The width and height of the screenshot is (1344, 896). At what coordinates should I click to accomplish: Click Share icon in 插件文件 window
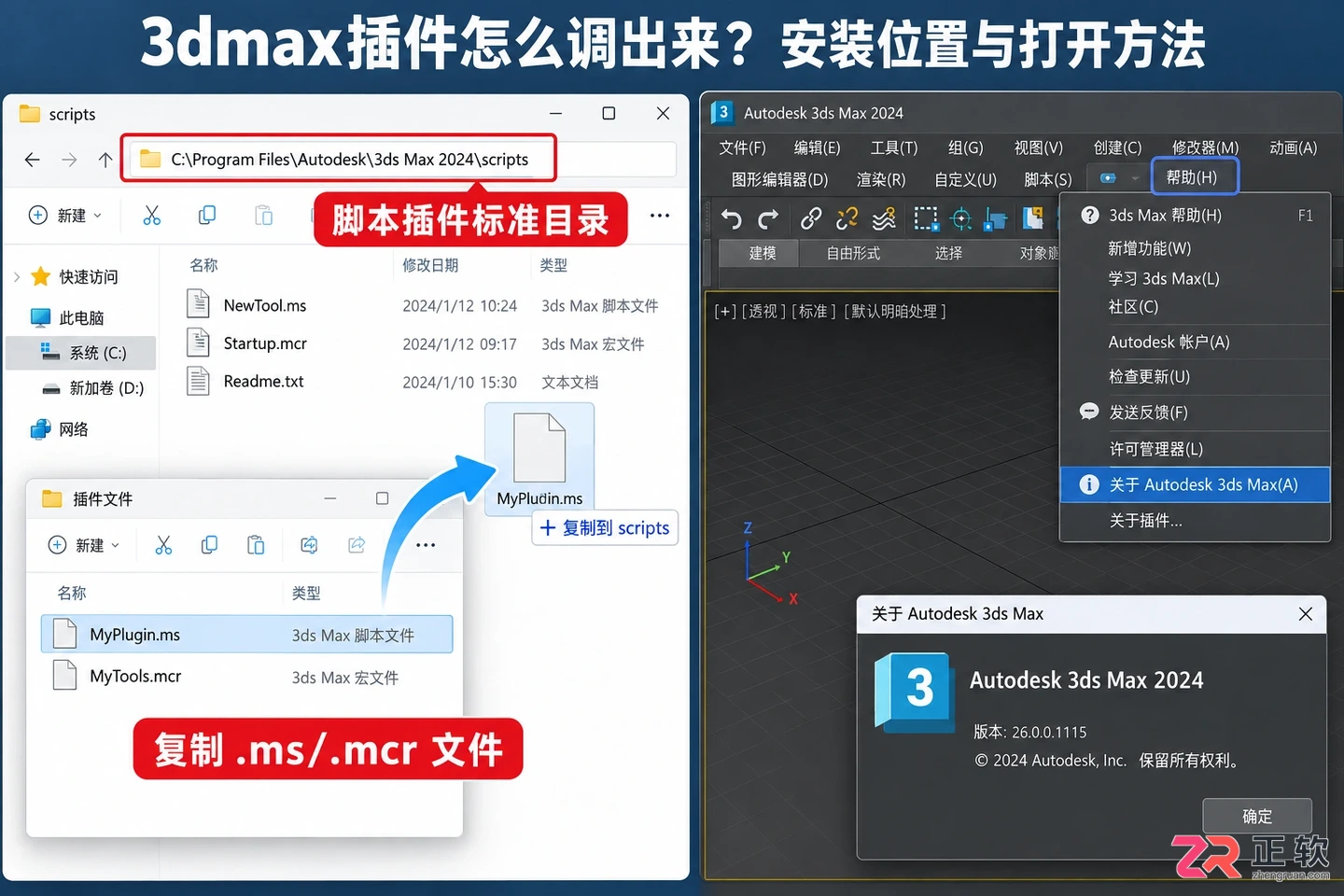tap(357, 545)
